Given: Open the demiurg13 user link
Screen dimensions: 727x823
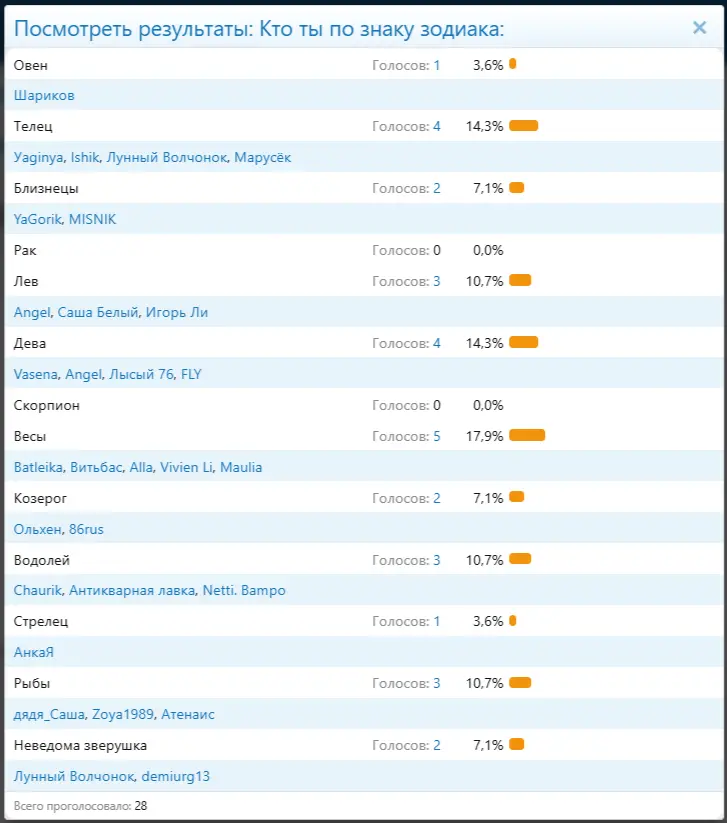Looking at the screenshot, I should [x=175, y=776].
